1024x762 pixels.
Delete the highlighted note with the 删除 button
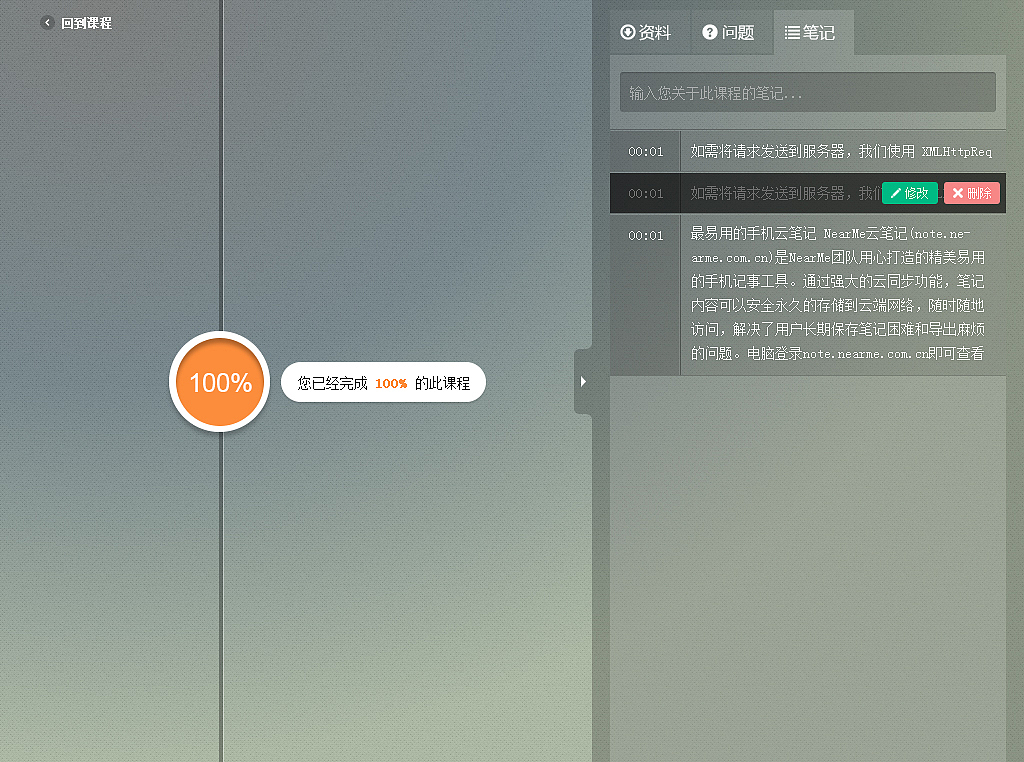coord(972,193)
